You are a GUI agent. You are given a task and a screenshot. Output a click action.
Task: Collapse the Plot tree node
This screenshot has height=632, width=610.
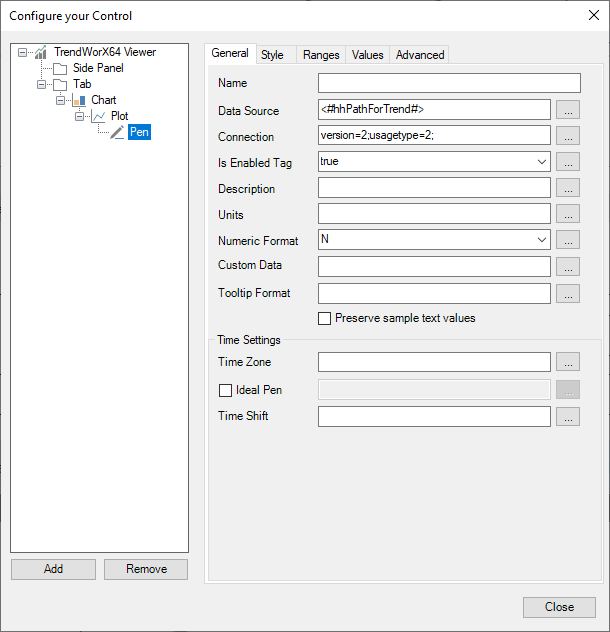coord(79,116)
